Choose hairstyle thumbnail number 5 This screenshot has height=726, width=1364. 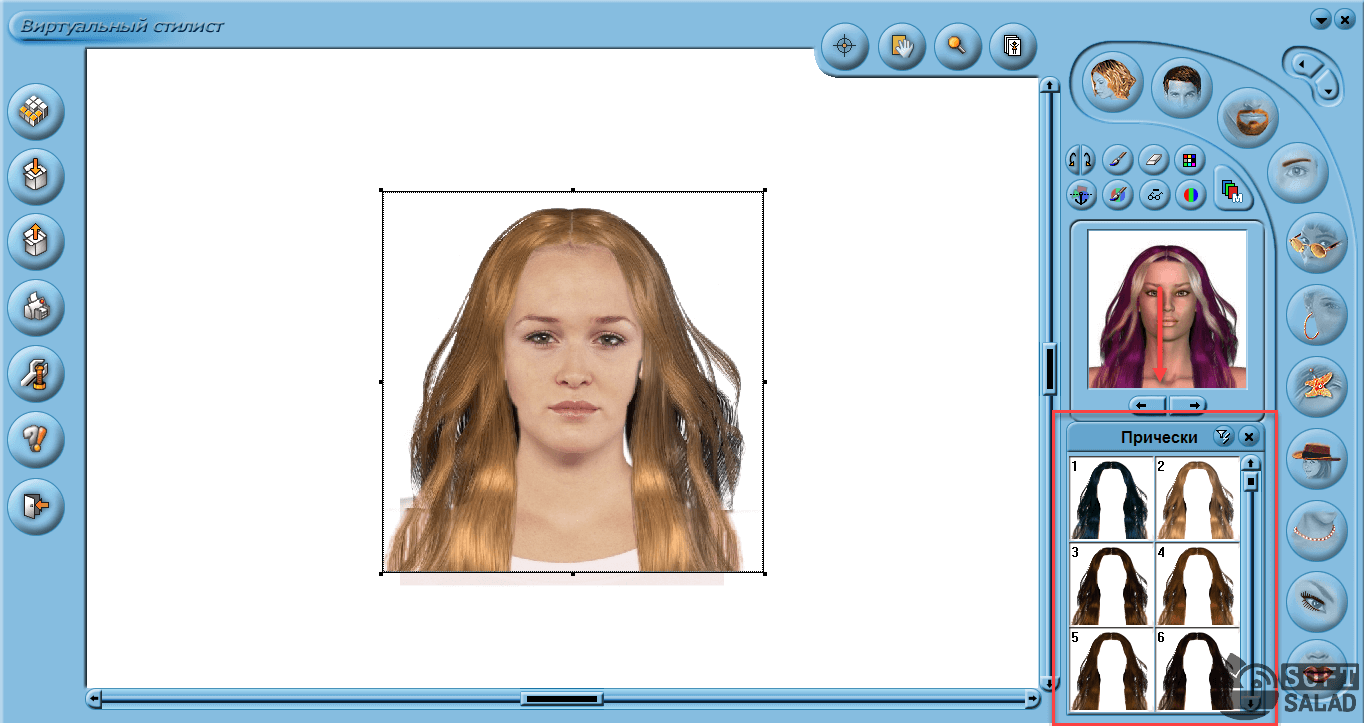coord(1112,669)
